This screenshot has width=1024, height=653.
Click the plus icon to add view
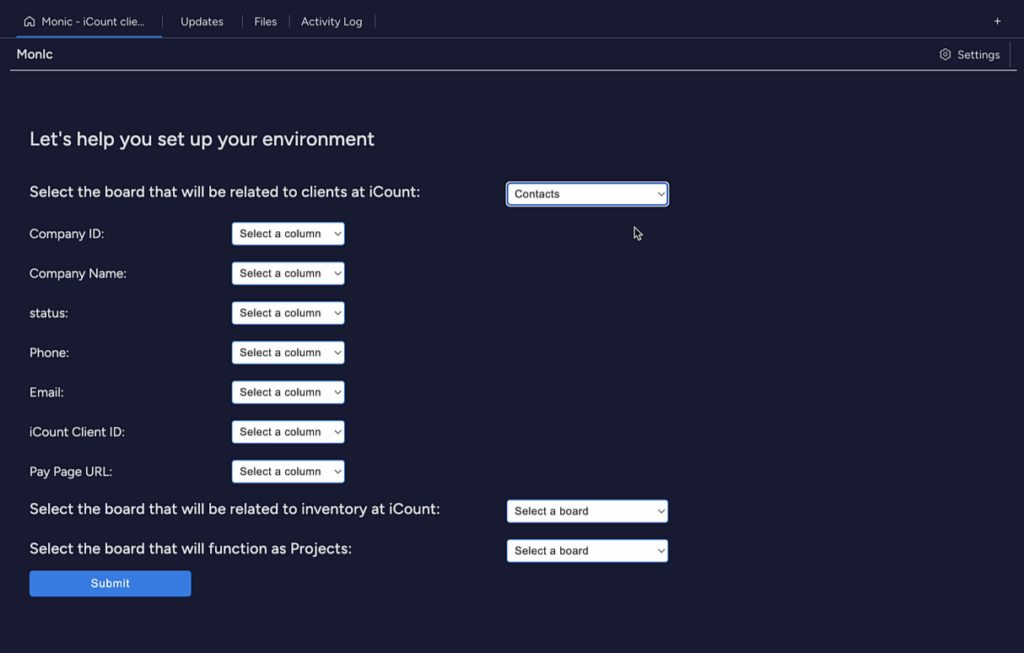tap(997, 21)
